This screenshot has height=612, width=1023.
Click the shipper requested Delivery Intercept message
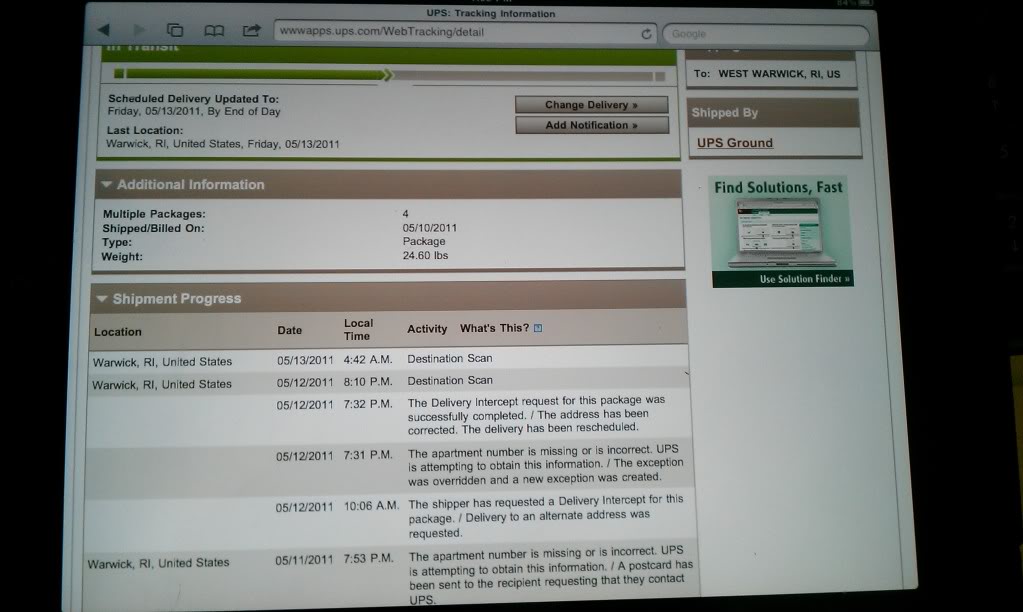coord(545,516)
